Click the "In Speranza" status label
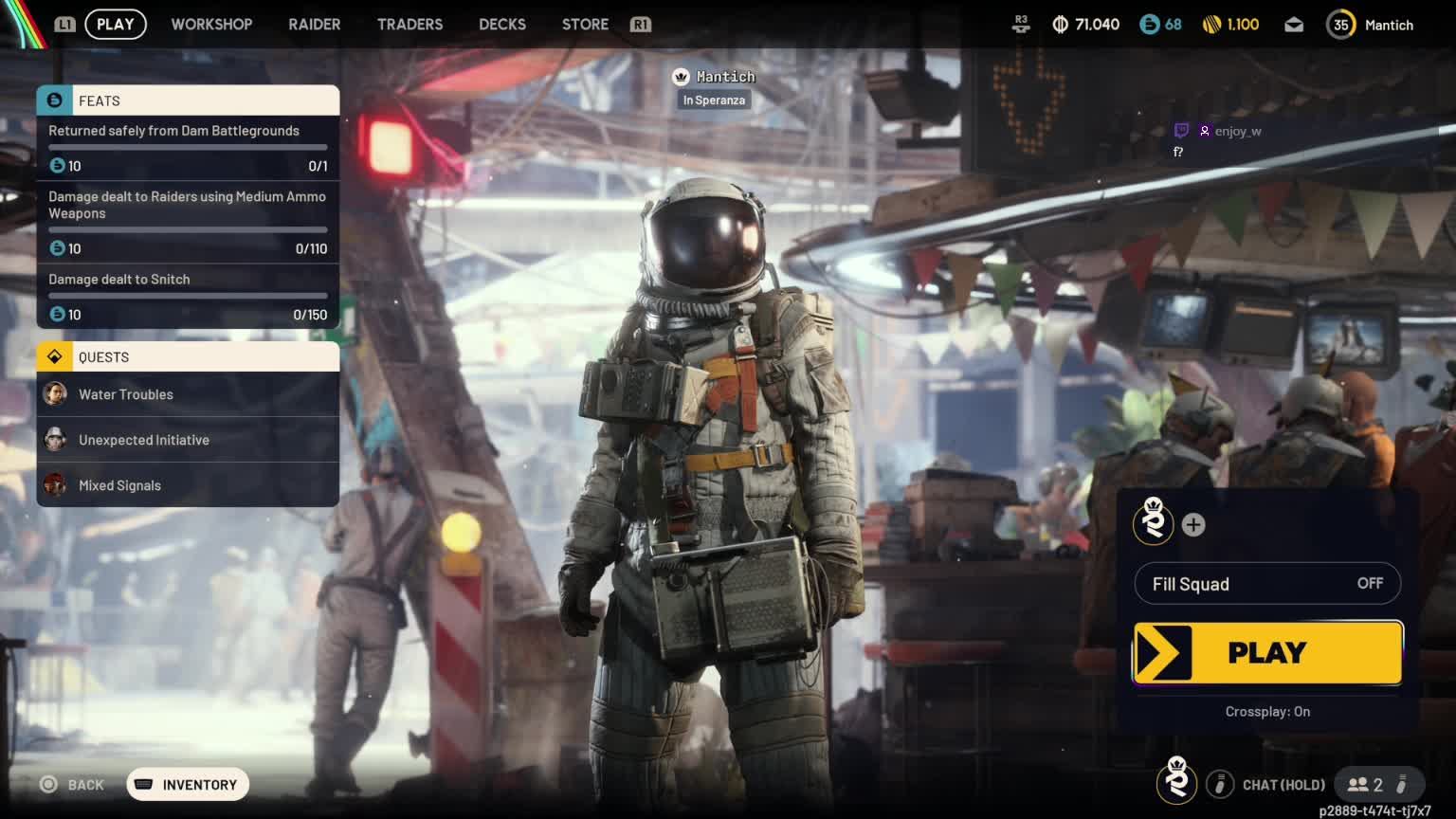Screen dimensions: 1456x819 point(714,100)
